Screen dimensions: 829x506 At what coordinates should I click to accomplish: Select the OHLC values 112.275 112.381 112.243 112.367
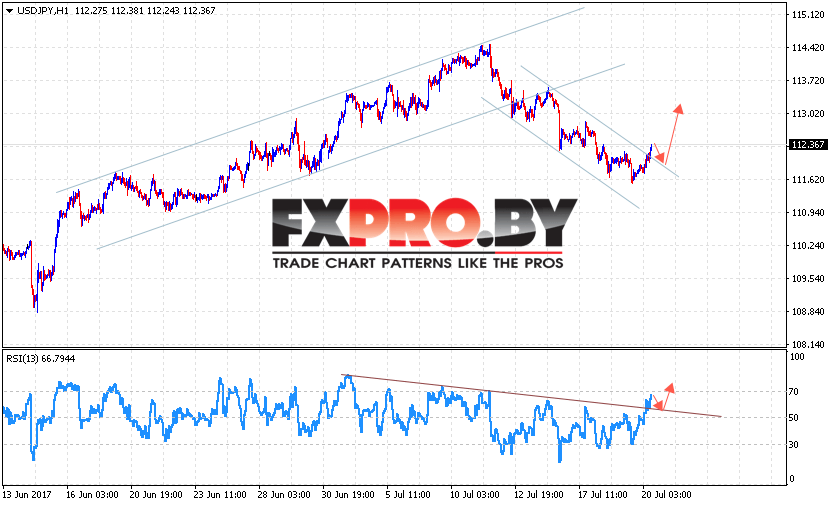145,11
